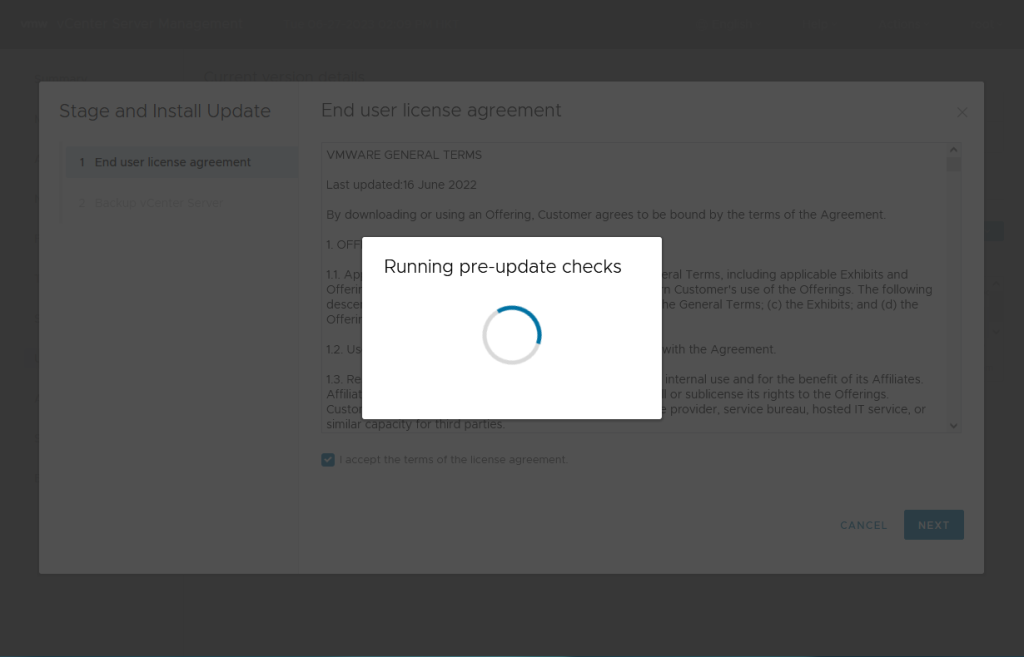The image size is (1024, 657).
Task: Select step 1 End user license agreement
Action: click(x=182, y=162)
